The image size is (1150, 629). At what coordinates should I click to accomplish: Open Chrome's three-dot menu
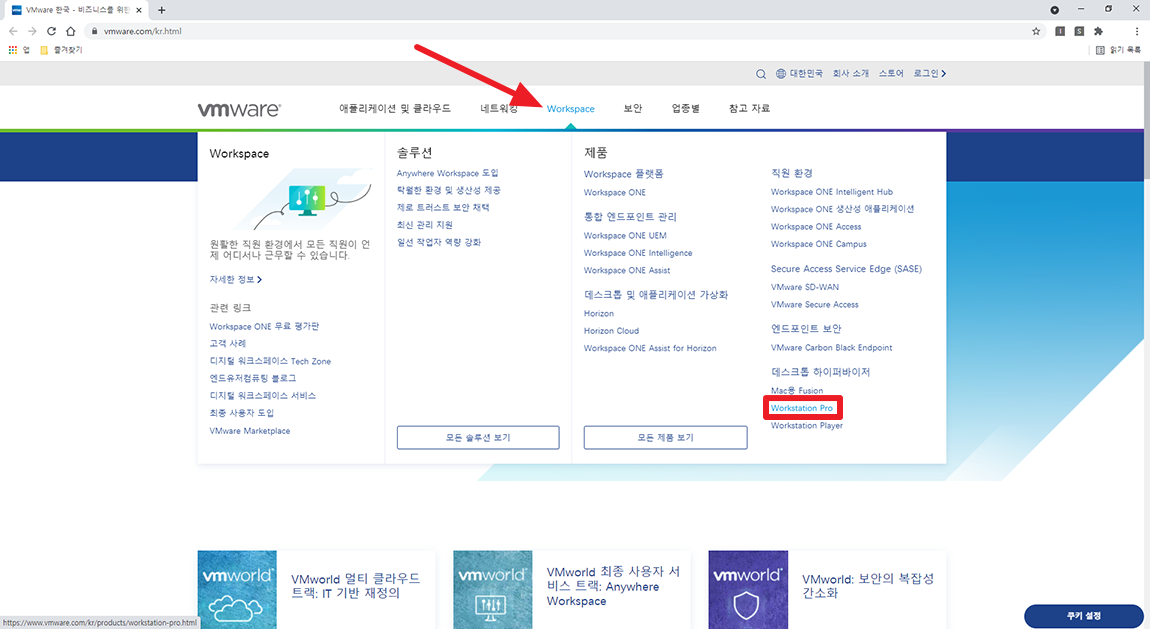(x=1137, y=31)
